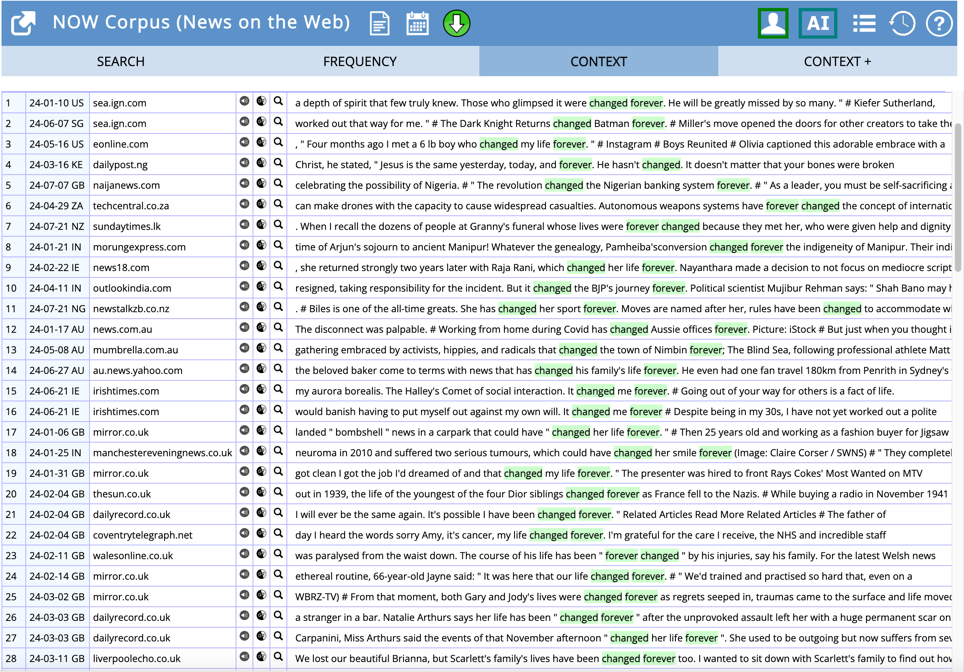Click date cell 24-03-11 GB

tap(57, 659)
